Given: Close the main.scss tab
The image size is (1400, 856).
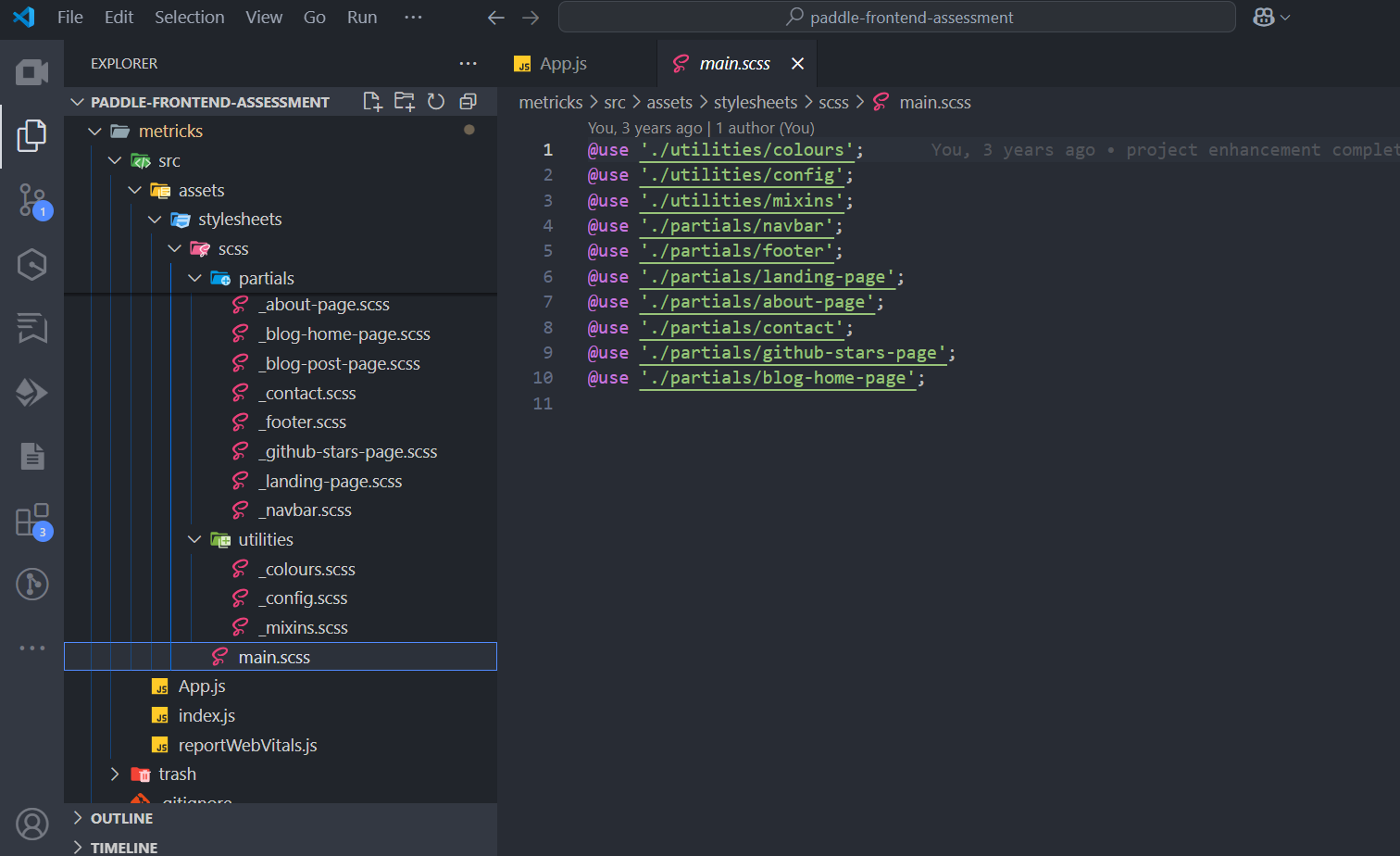Looking at the screenshot, I should coord(797,64).
